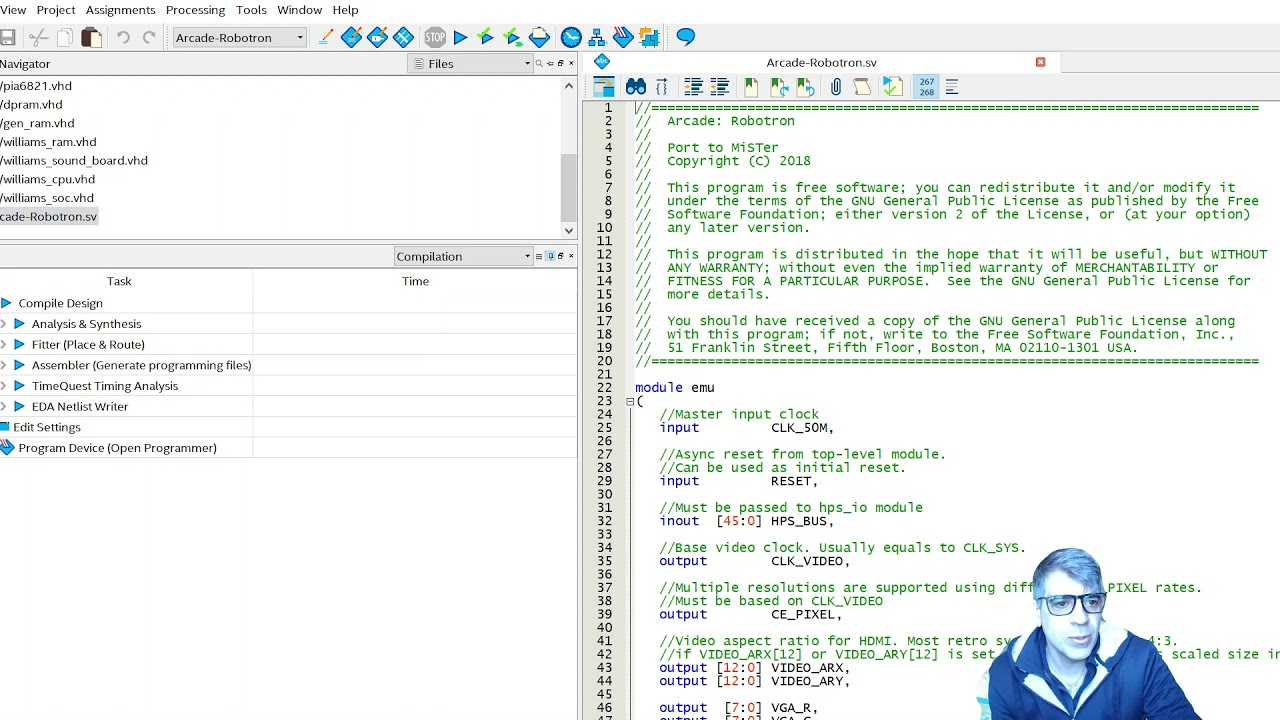The image size is (1280, 720).
Task: Collapse the module emu code fold
Action: [x=630, y=402]
